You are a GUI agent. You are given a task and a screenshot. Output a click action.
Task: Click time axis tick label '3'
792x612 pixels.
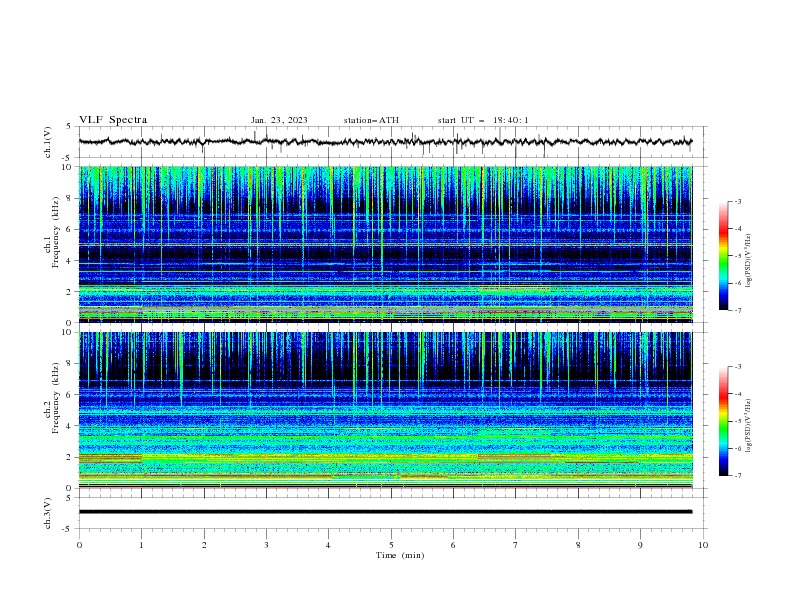tap(266, 545)
